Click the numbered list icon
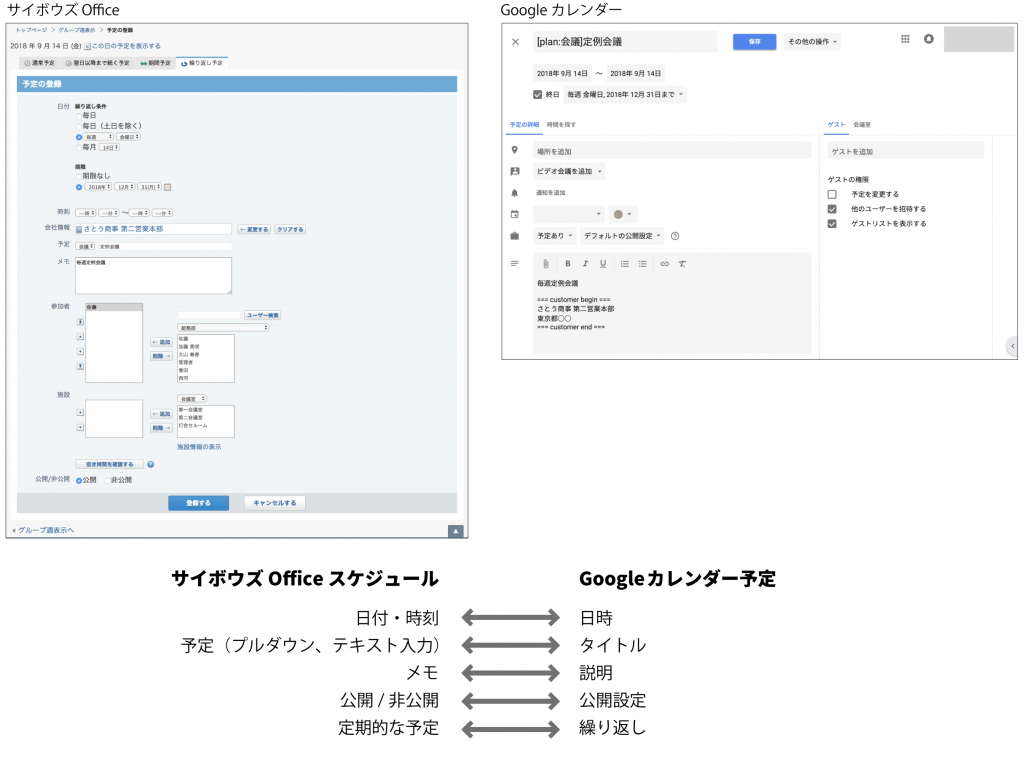This screenshot has height=767, width=1024. tap(625, 264)
